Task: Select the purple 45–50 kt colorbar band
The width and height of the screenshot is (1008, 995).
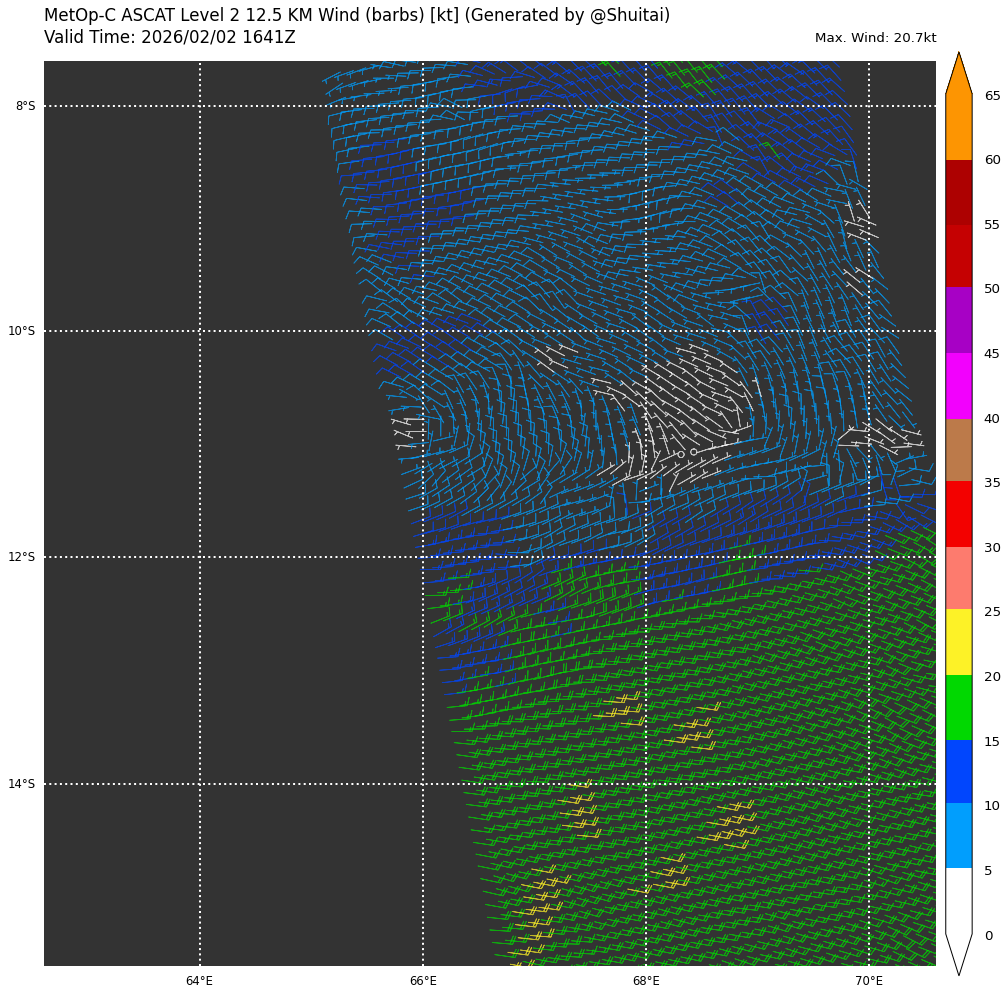Action: (958, 320)
